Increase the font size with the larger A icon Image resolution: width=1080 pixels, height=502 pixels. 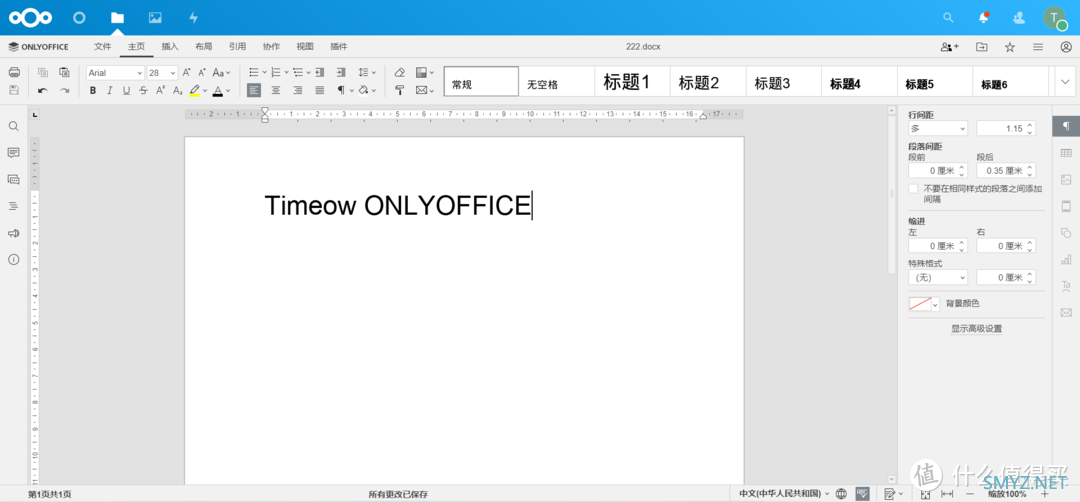point(187,72)
